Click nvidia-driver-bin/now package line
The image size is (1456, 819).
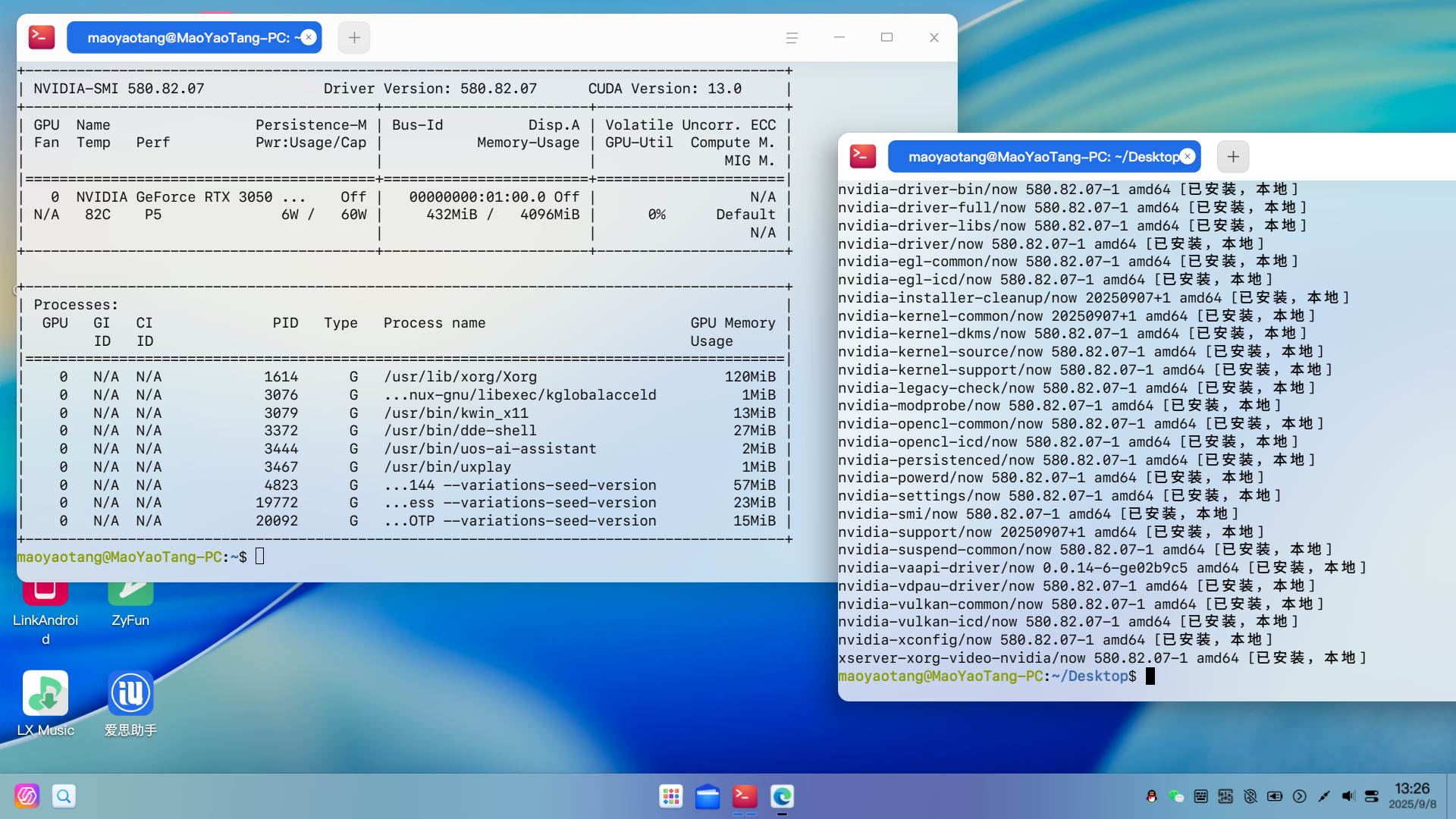pyautogui.click(x=1068, y=190)
